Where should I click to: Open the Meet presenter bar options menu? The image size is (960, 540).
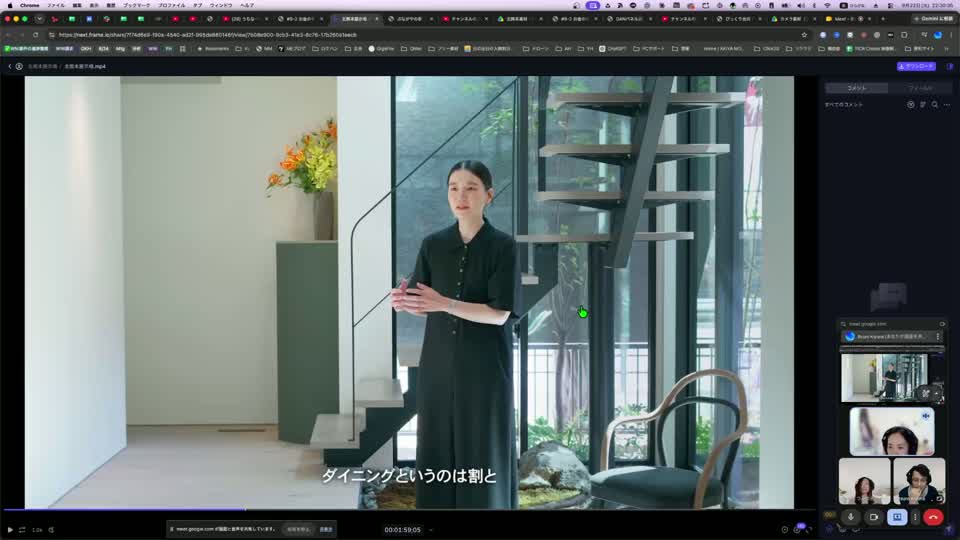click(937, 337)
